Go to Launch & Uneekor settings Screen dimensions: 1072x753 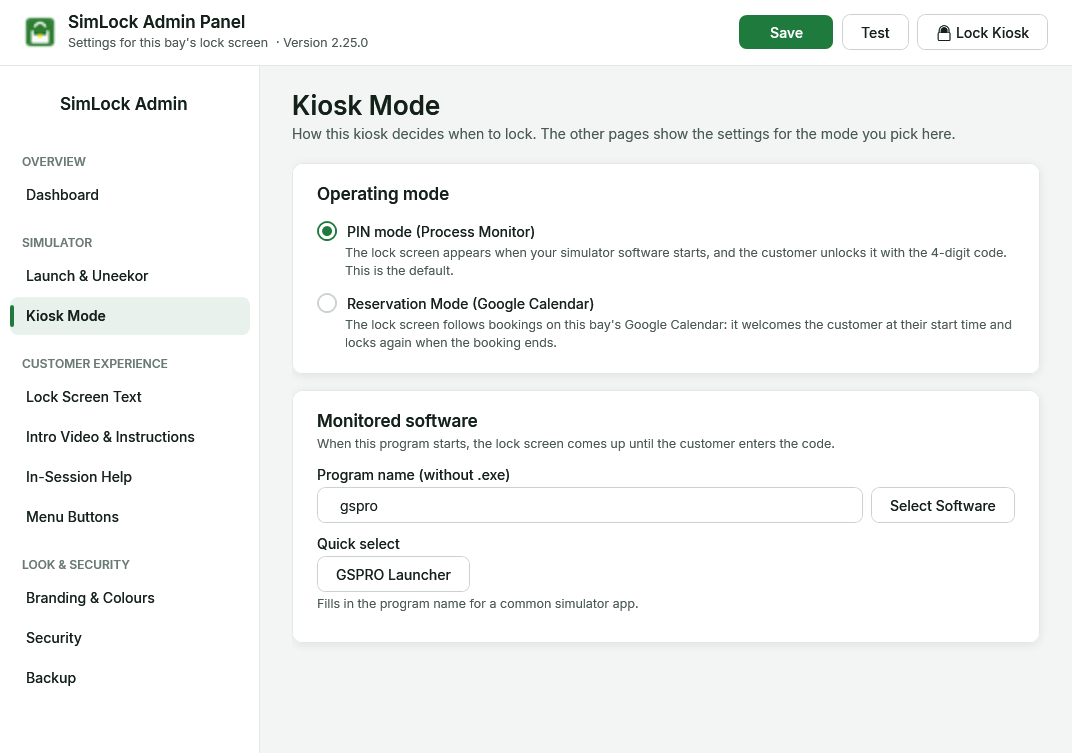130,276
